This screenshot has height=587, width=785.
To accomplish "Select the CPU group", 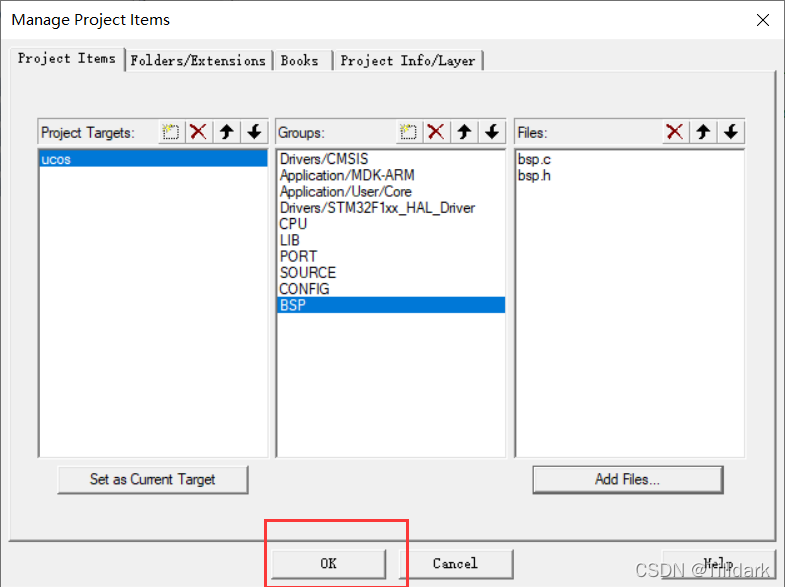I will 390,224.
